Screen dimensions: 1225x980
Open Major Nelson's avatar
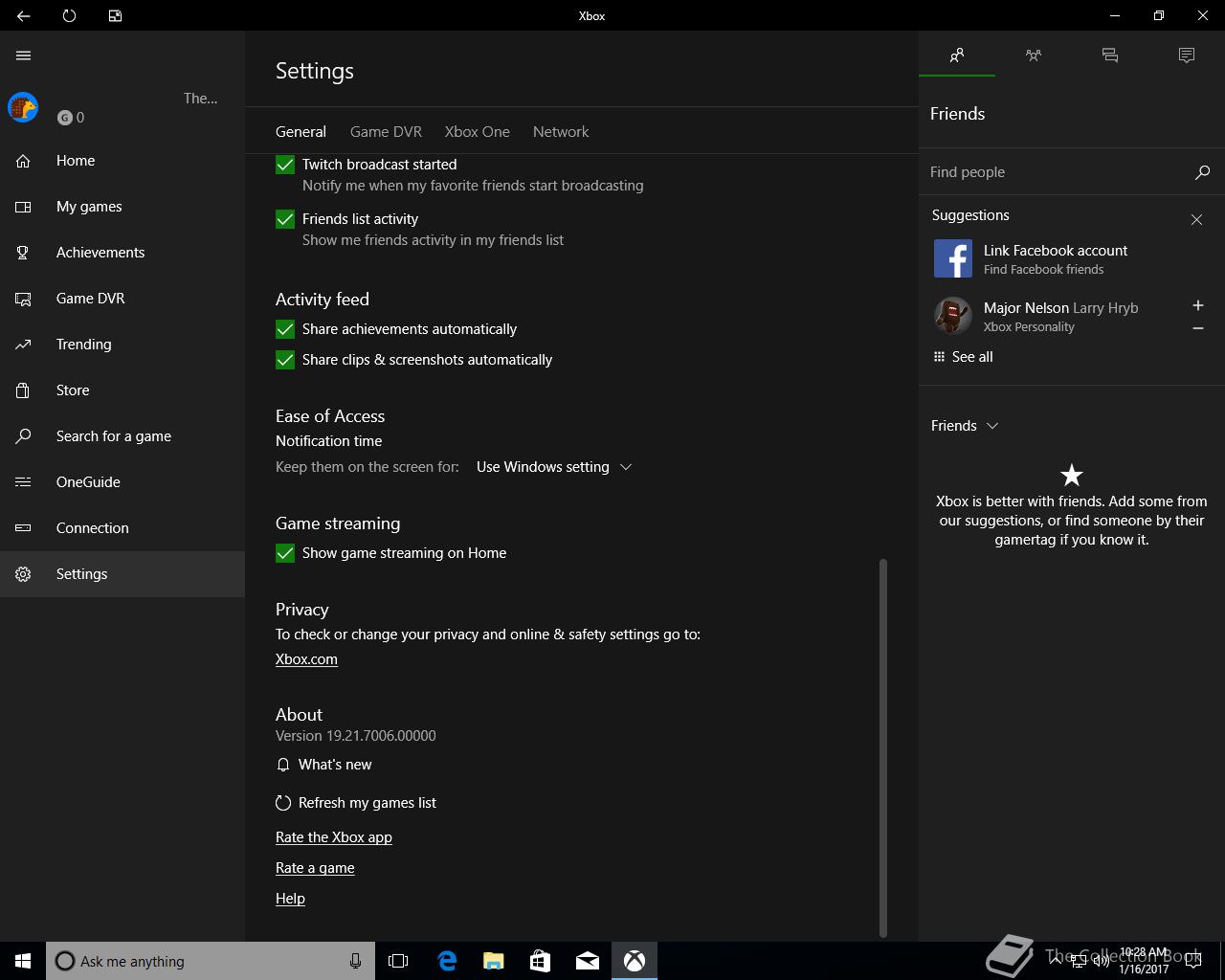tap(953, 316)
